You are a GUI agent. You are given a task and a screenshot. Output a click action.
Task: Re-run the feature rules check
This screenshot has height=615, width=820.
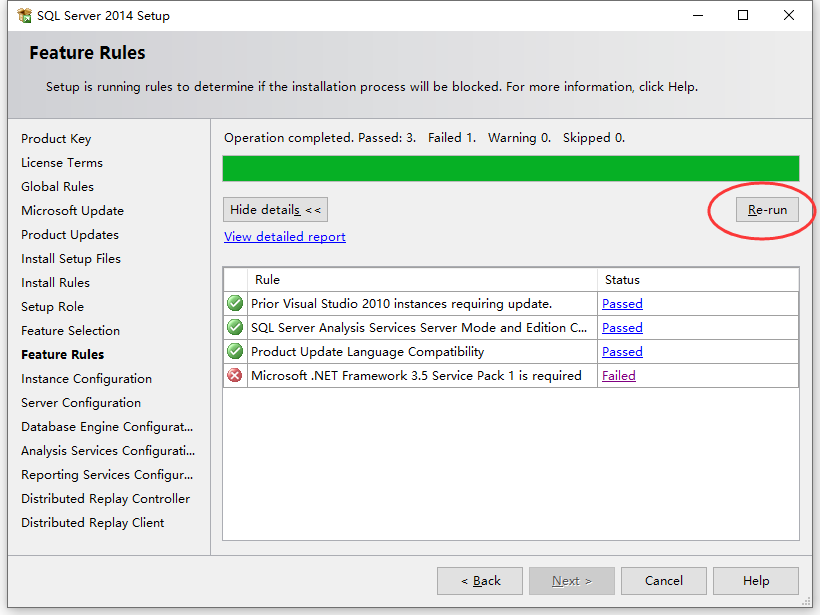point(767,210)
